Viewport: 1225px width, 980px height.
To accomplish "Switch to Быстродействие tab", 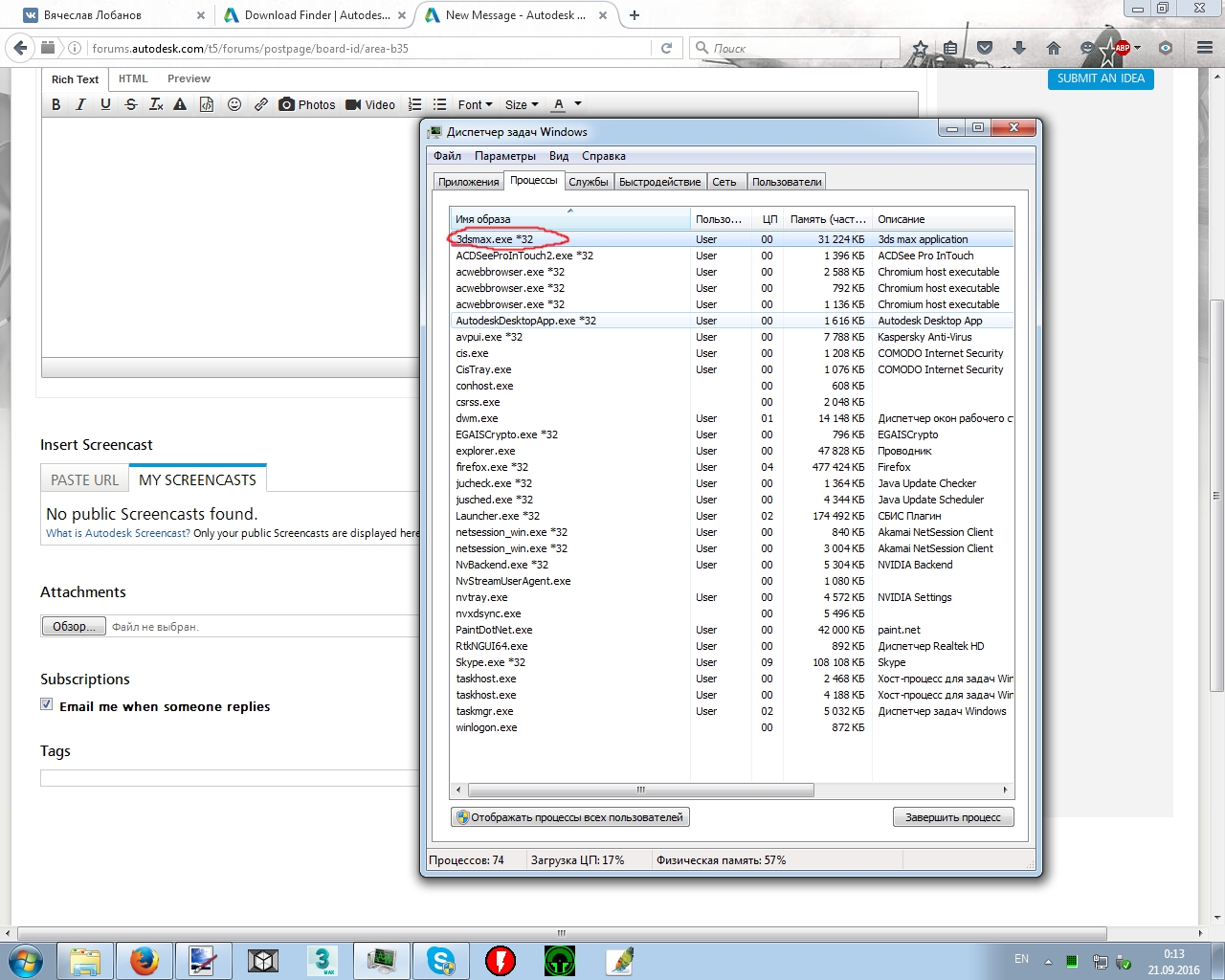I will [x=659, y=182].
